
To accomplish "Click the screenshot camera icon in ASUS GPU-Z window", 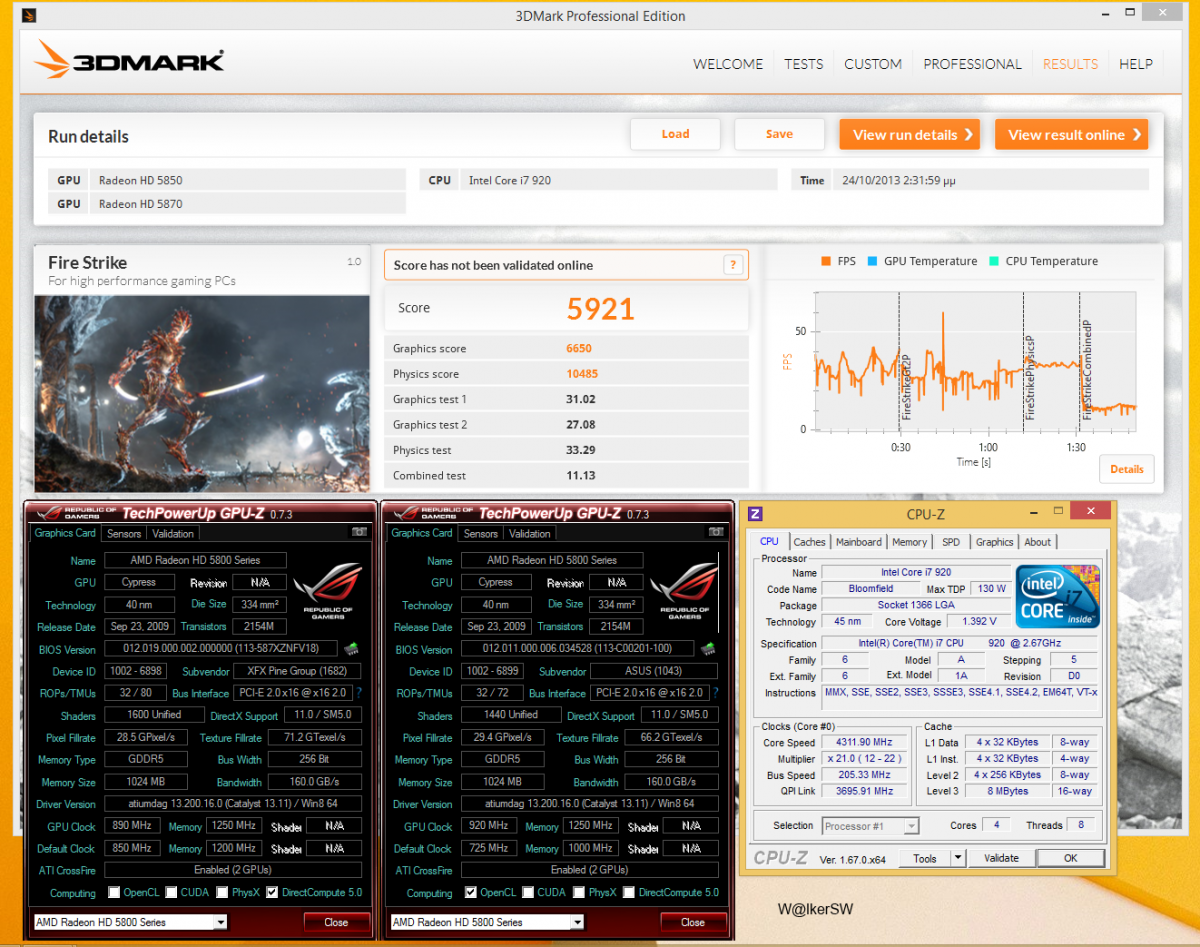I will [716, 533].
